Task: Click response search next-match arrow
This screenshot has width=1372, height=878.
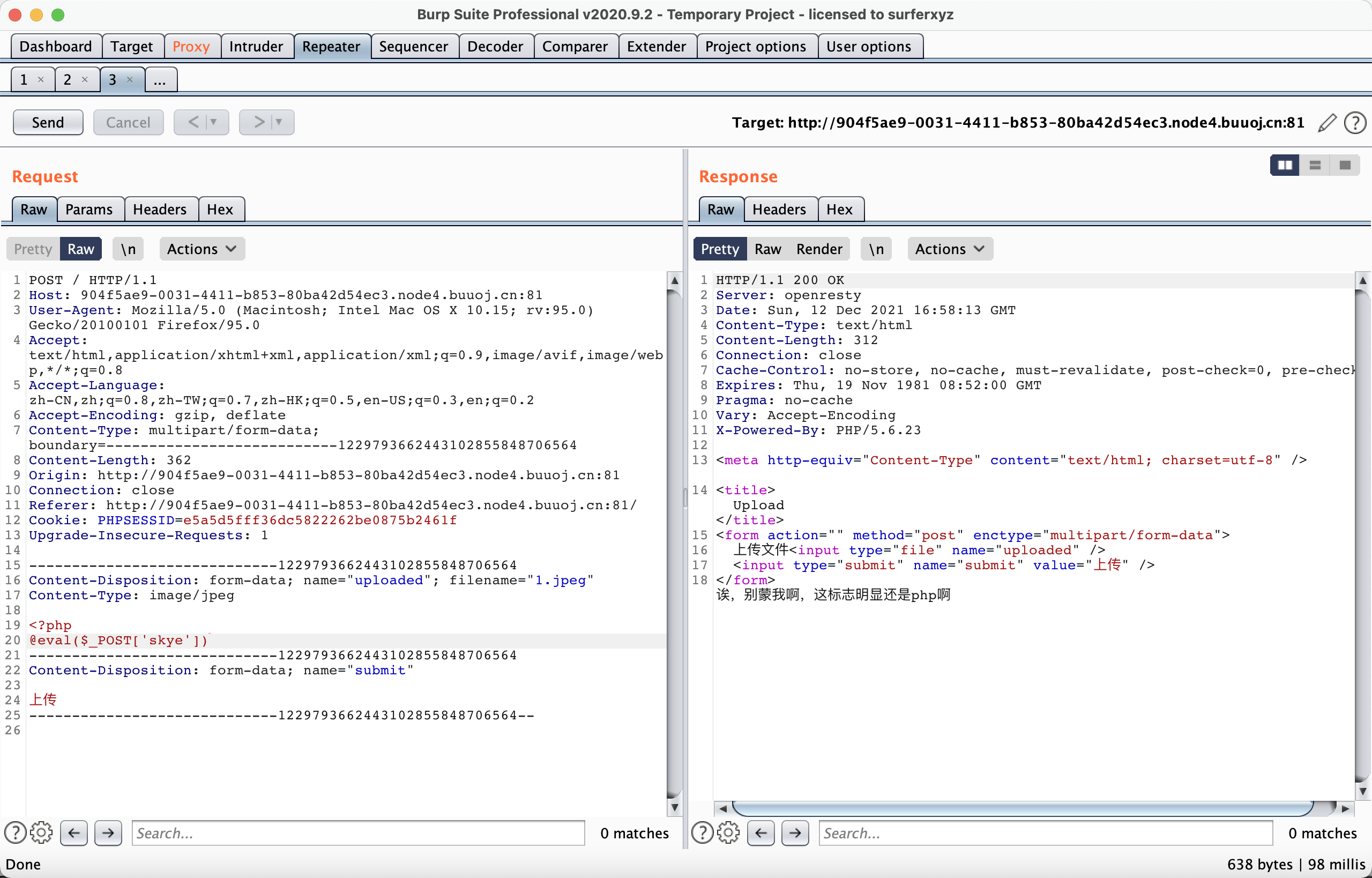Action: tap(795, 833)
